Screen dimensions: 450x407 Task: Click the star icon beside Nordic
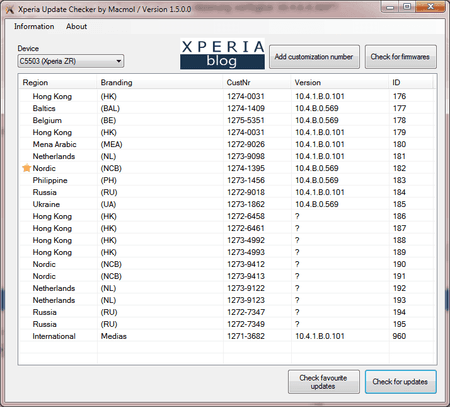pos(27,168)
